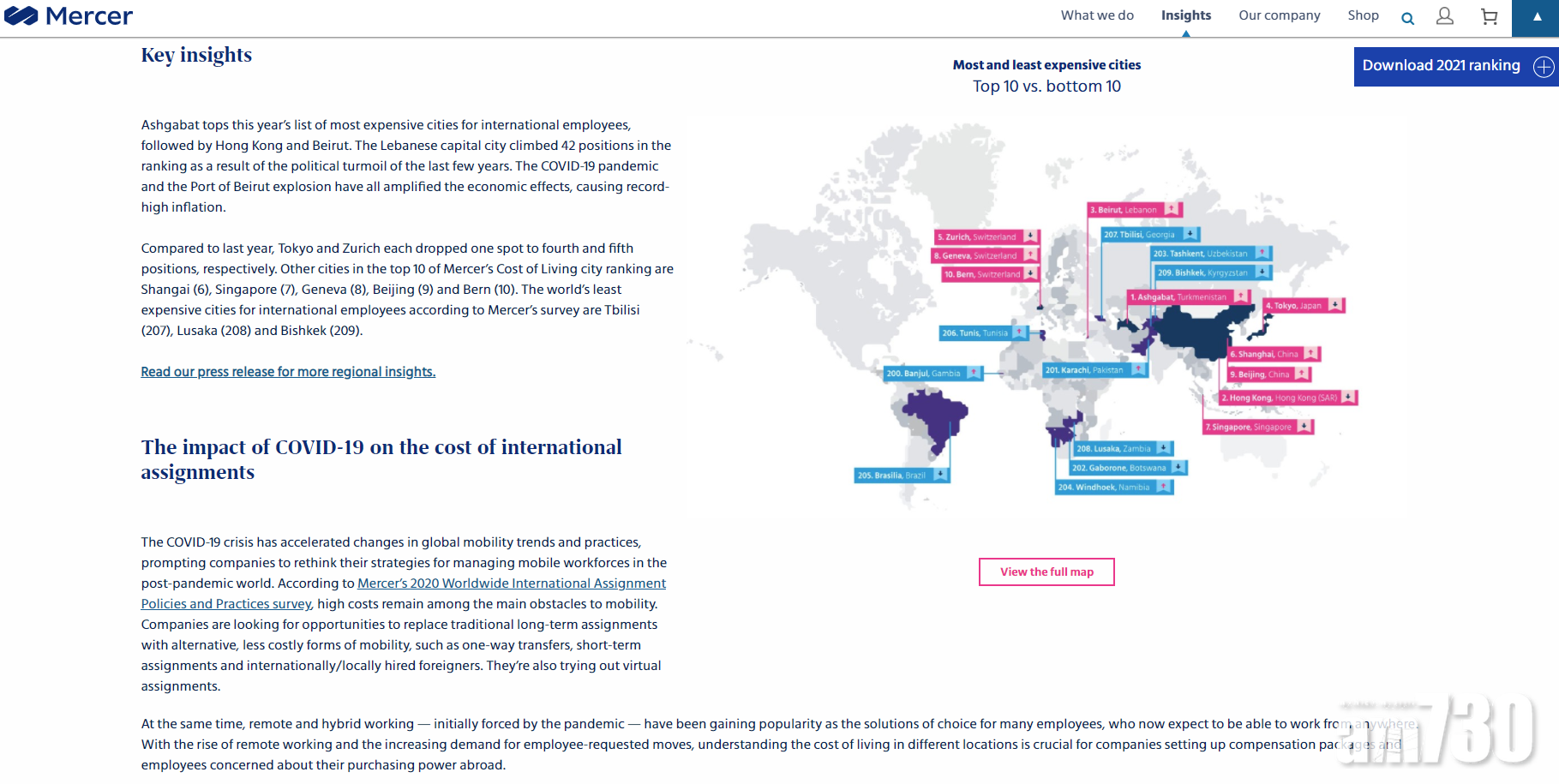Click the arrow icon beside Beirut, Lebanon label
Image resolution: width=1559 pixels, height=784 pixels.
[1172, 210]
